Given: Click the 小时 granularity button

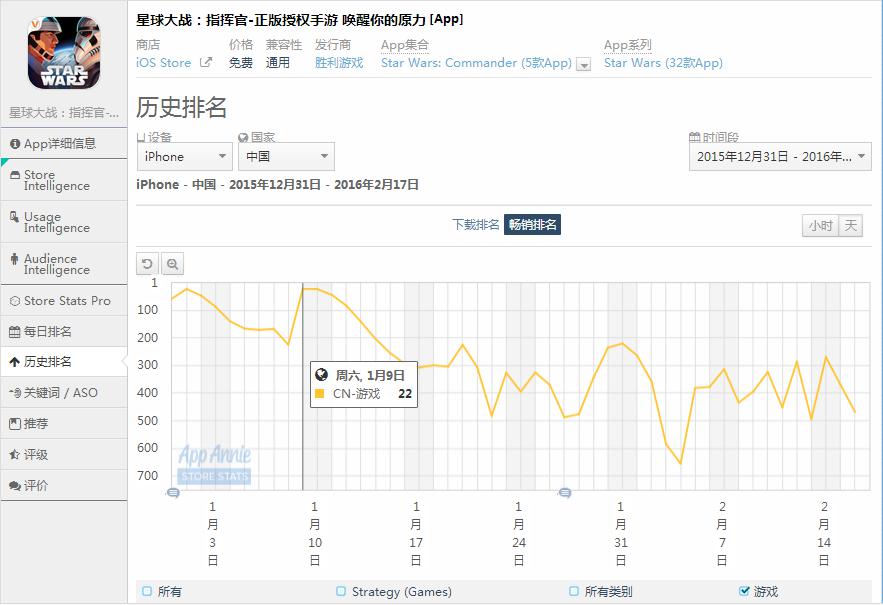Looking at the screenshot, I should 820,226.
